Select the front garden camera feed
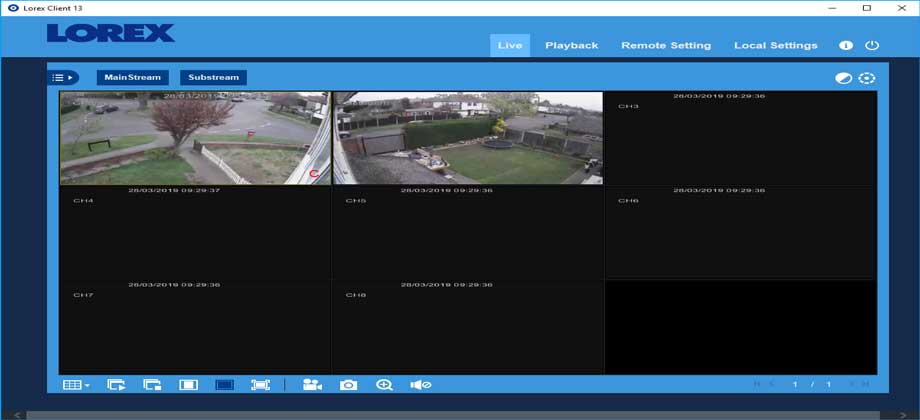920x420 pixels. (x=194, y=138)
